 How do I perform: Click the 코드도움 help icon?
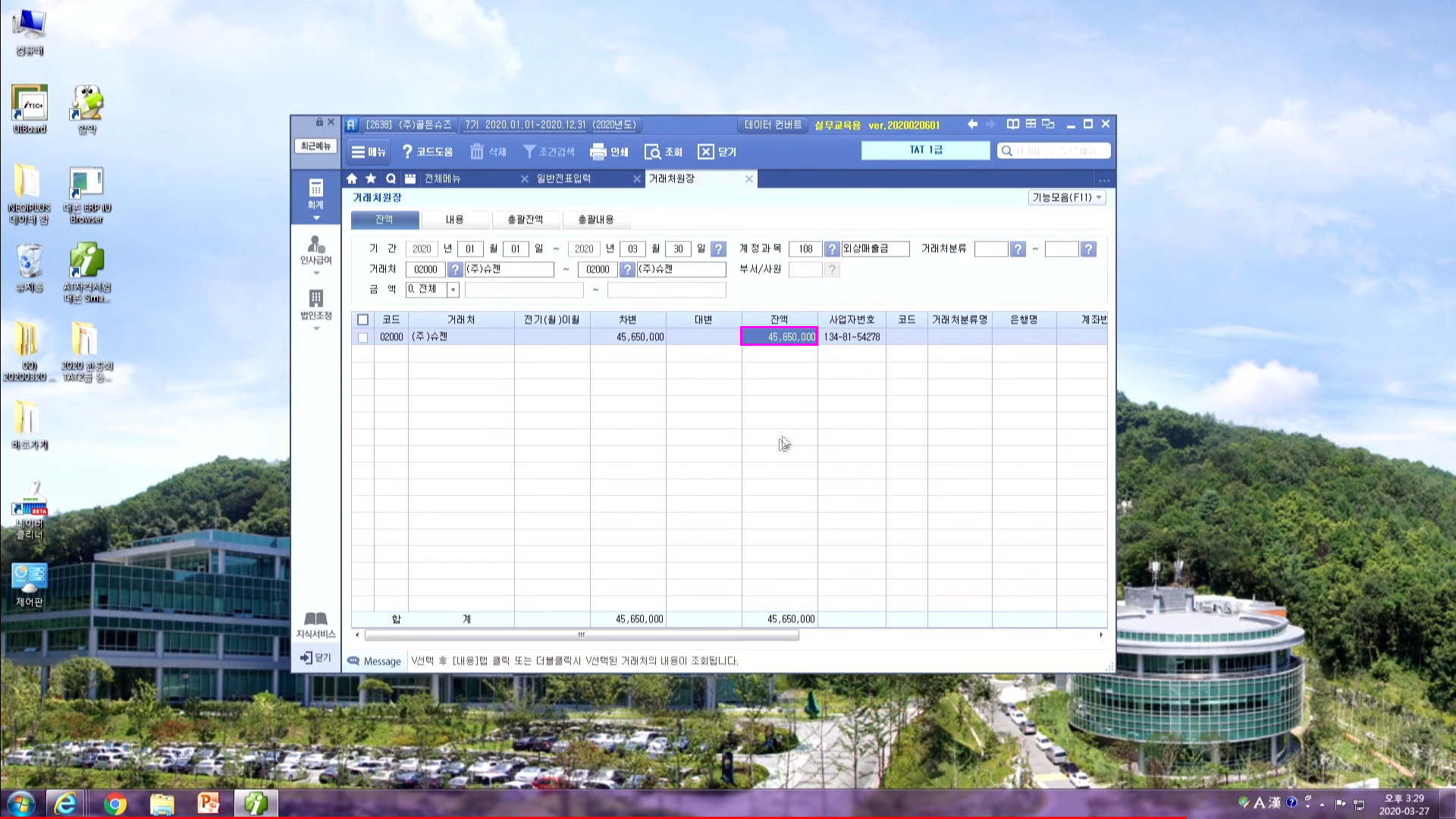pyautogui.click(x=407, y=152)
